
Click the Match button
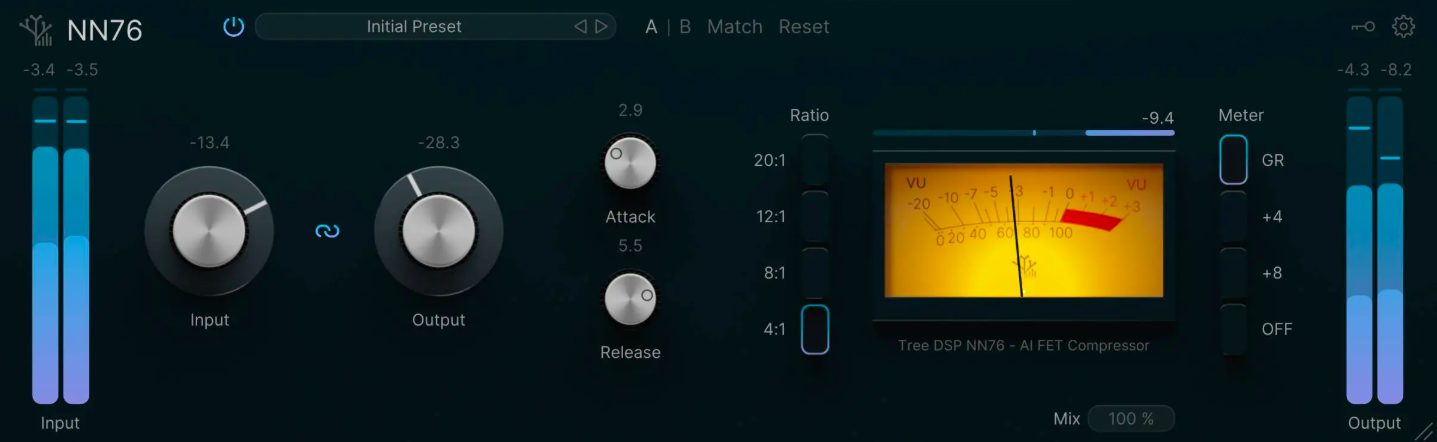click(x=735, y=27)
